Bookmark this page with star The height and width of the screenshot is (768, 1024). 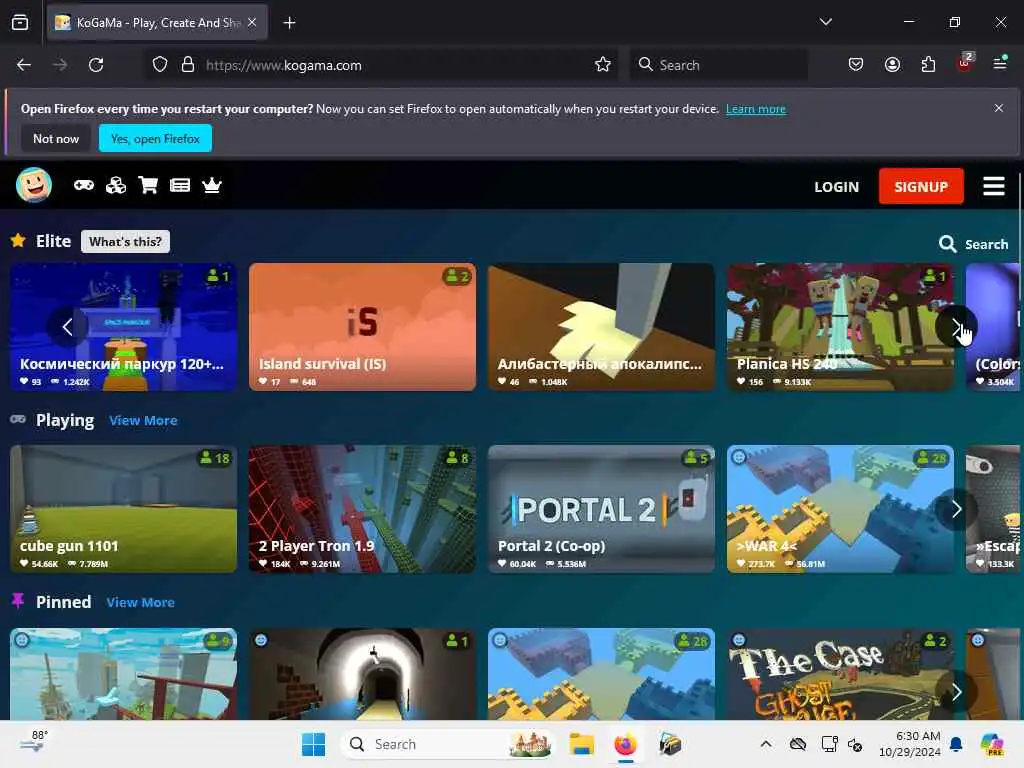coord(603,65)
